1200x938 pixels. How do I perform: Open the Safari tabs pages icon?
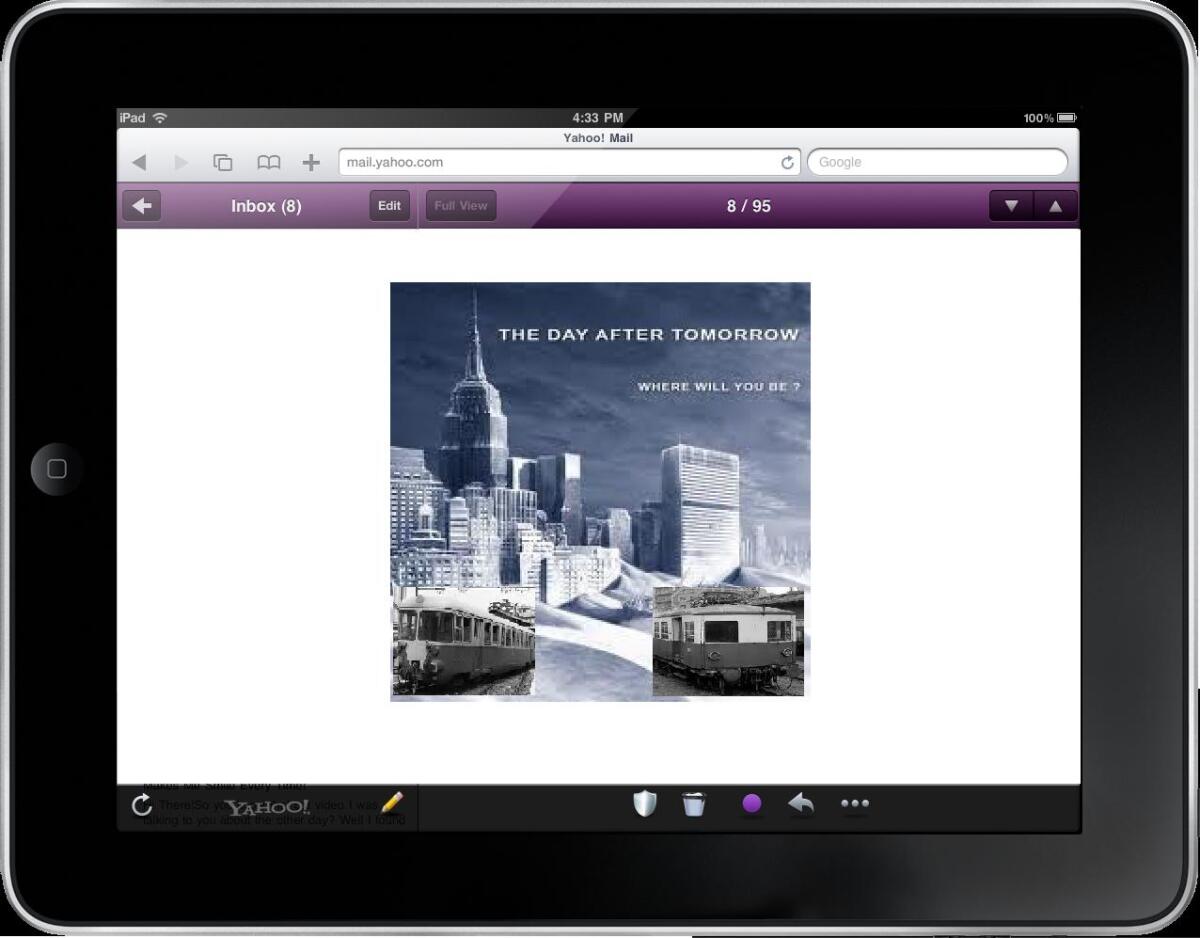[x=223, y=162]
